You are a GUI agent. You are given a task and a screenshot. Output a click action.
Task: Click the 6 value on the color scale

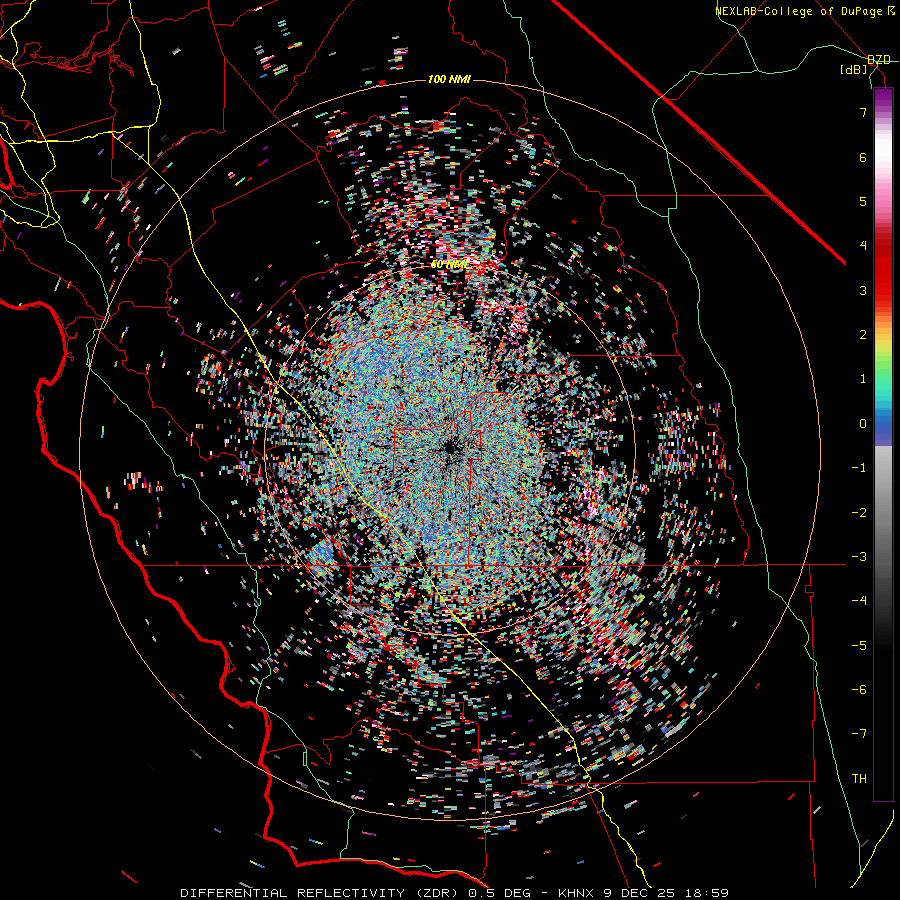[863, 157]
